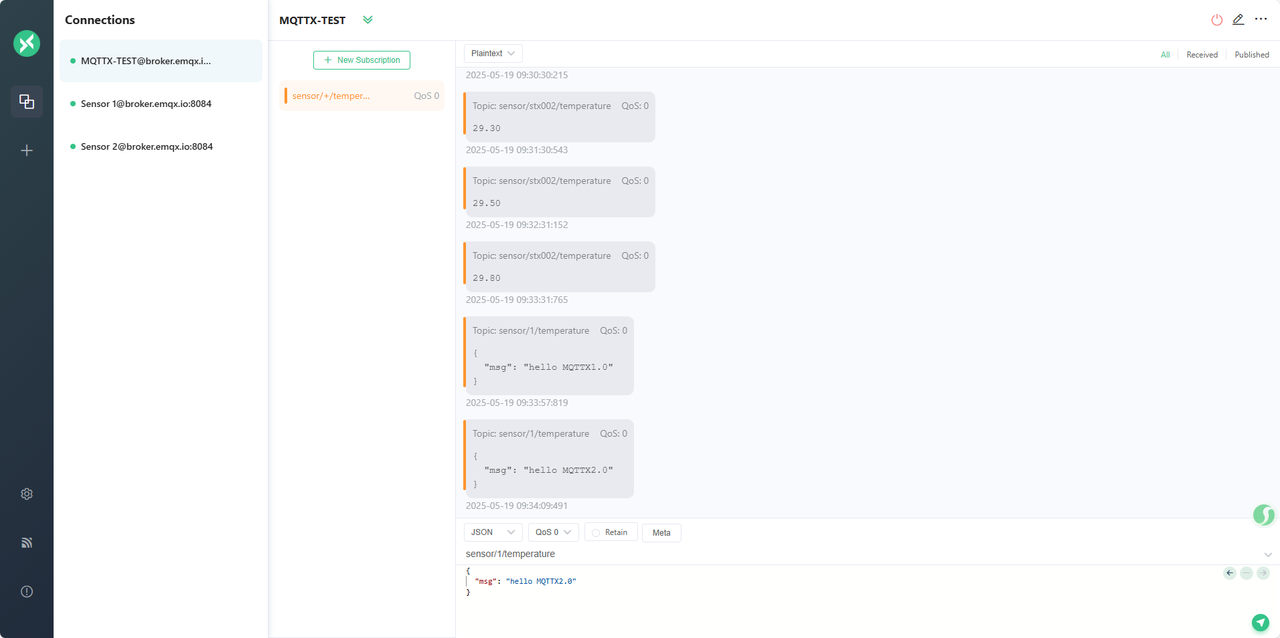1280x638 pixels.
Task: Open the About info icon in sidebar
Action: click(x=27, y=591)
